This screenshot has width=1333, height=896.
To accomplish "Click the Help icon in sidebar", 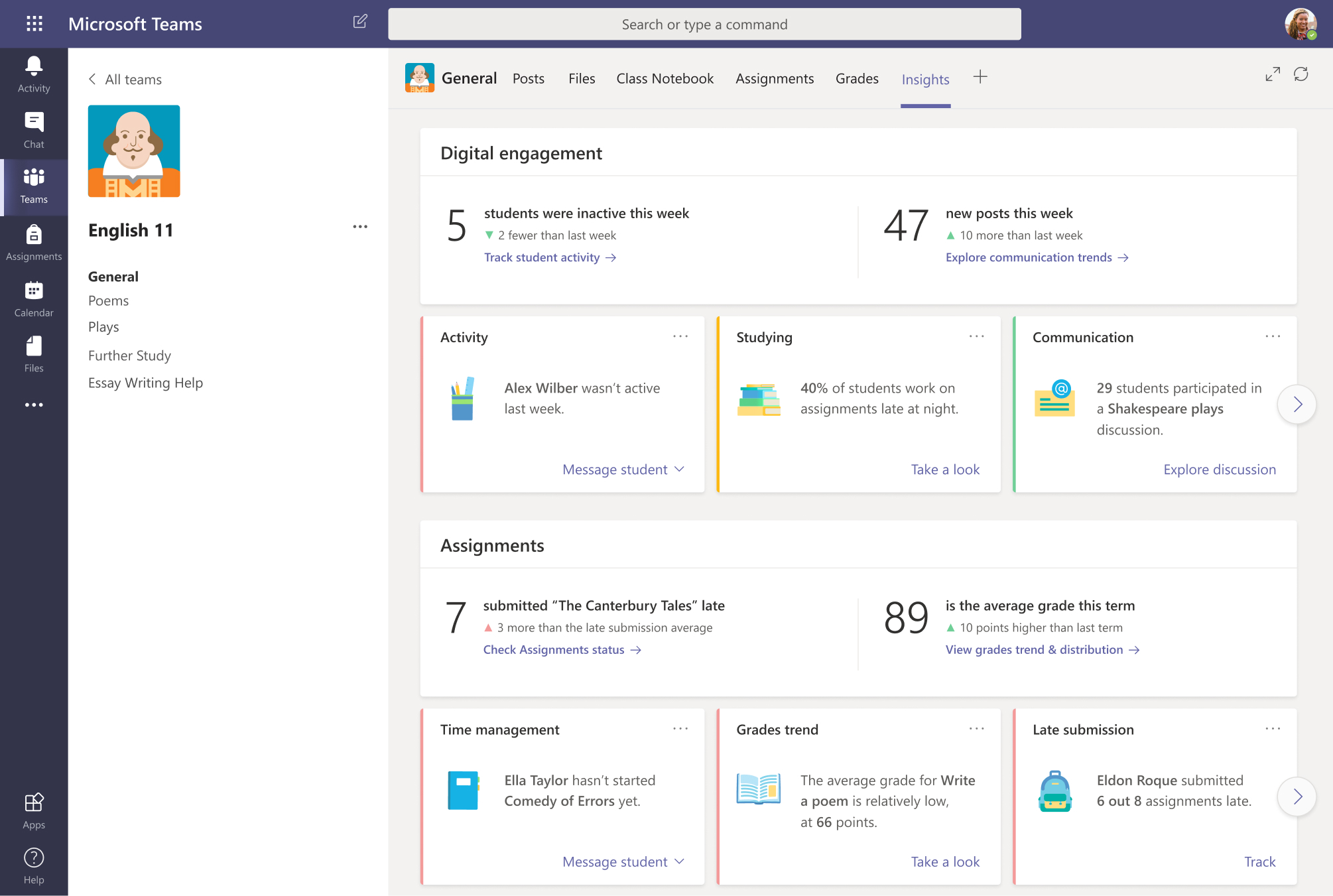I will pos(34,857).
